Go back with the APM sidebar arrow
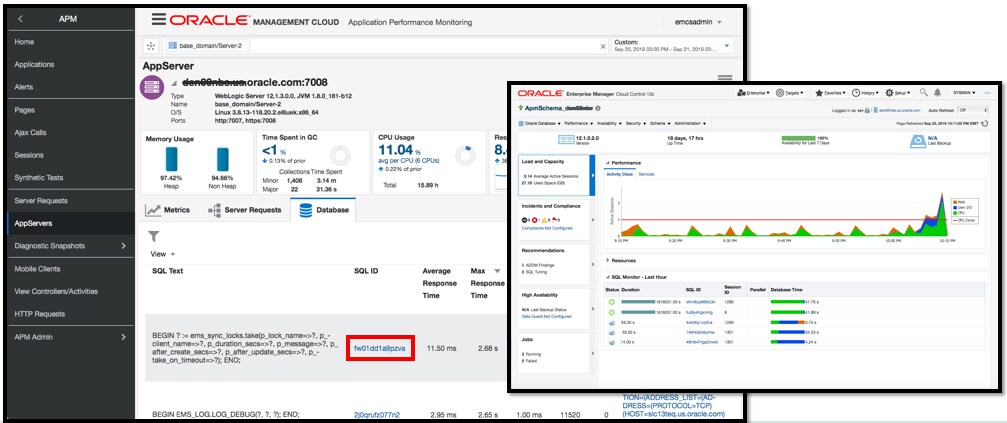The width and height of the screenshot is (1007, 423). pos(20,19)
